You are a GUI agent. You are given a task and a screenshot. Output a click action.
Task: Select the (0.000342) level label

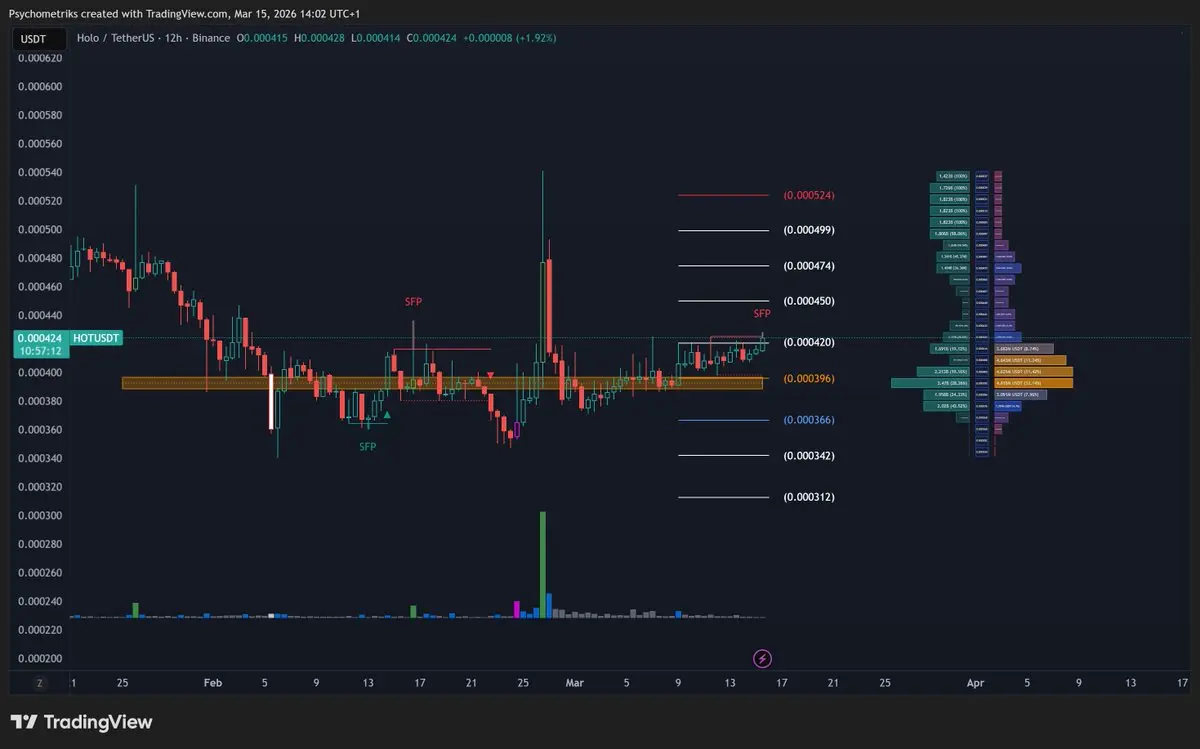(x=808, y=456)
